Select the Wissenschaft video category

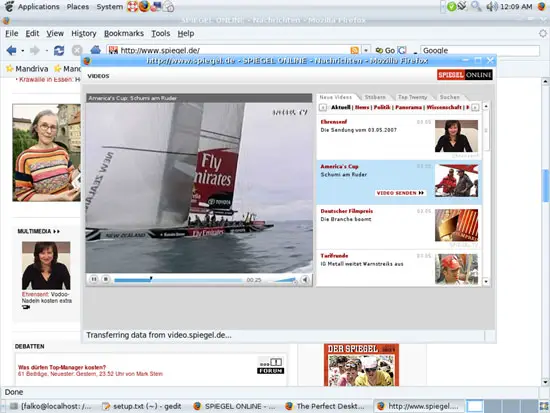pos(444,107)
